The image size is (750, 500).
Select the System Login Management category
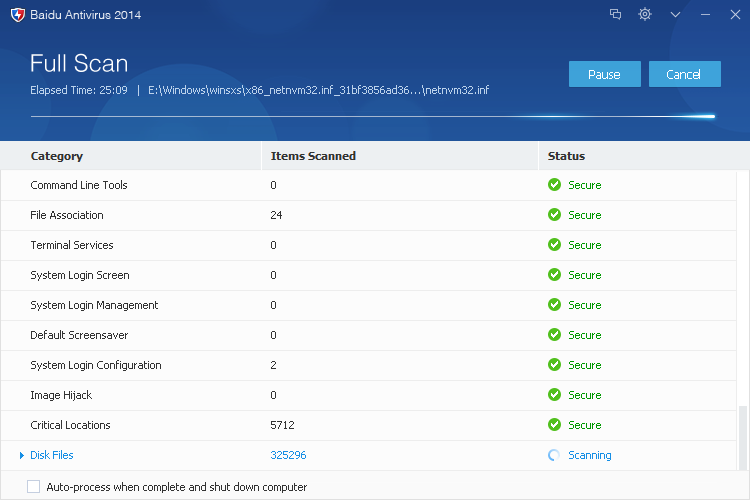click(94, 305)
